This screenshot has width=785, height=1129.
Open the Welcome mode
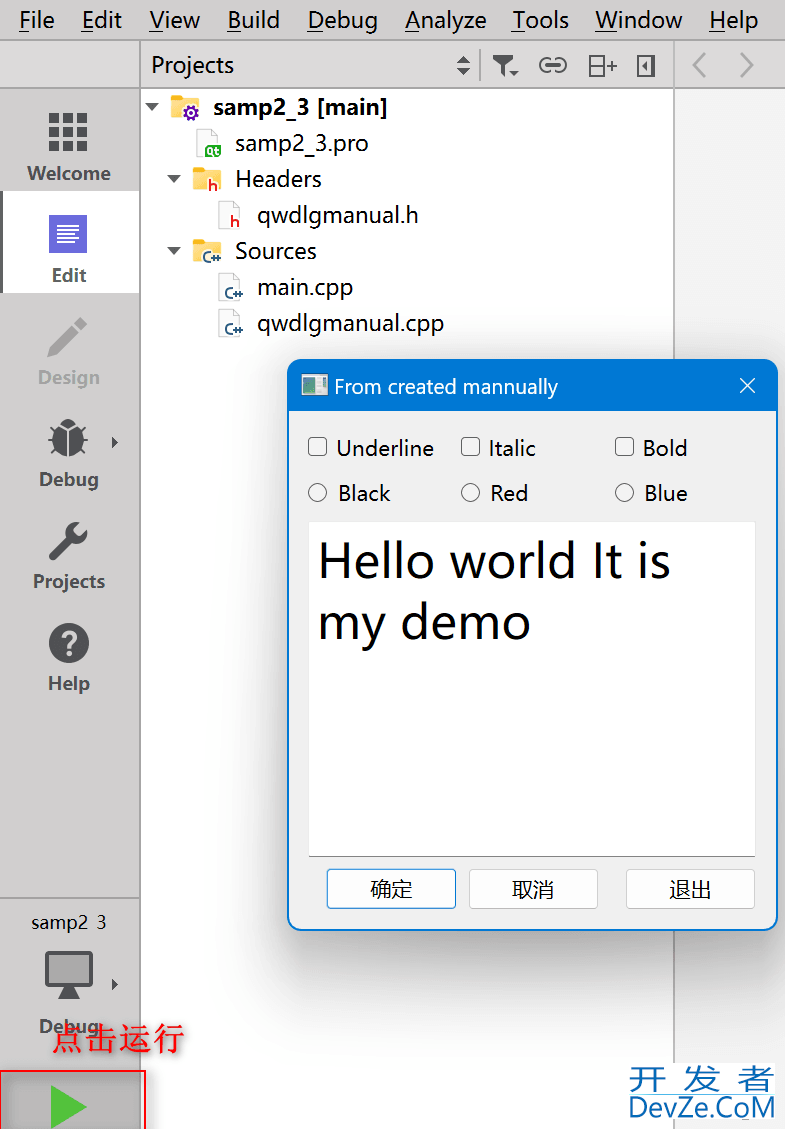(x=68, y=146)
